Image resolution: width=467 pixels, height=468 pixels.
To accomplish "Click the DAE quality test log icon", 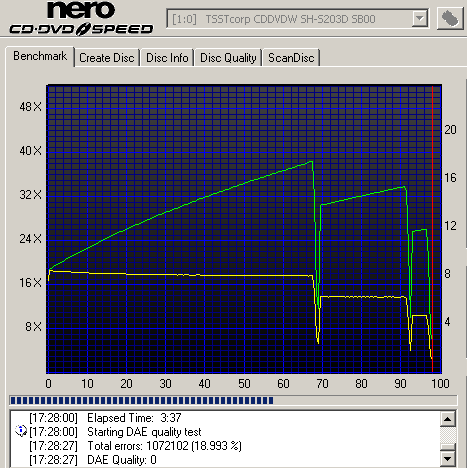I will [21, 431].
